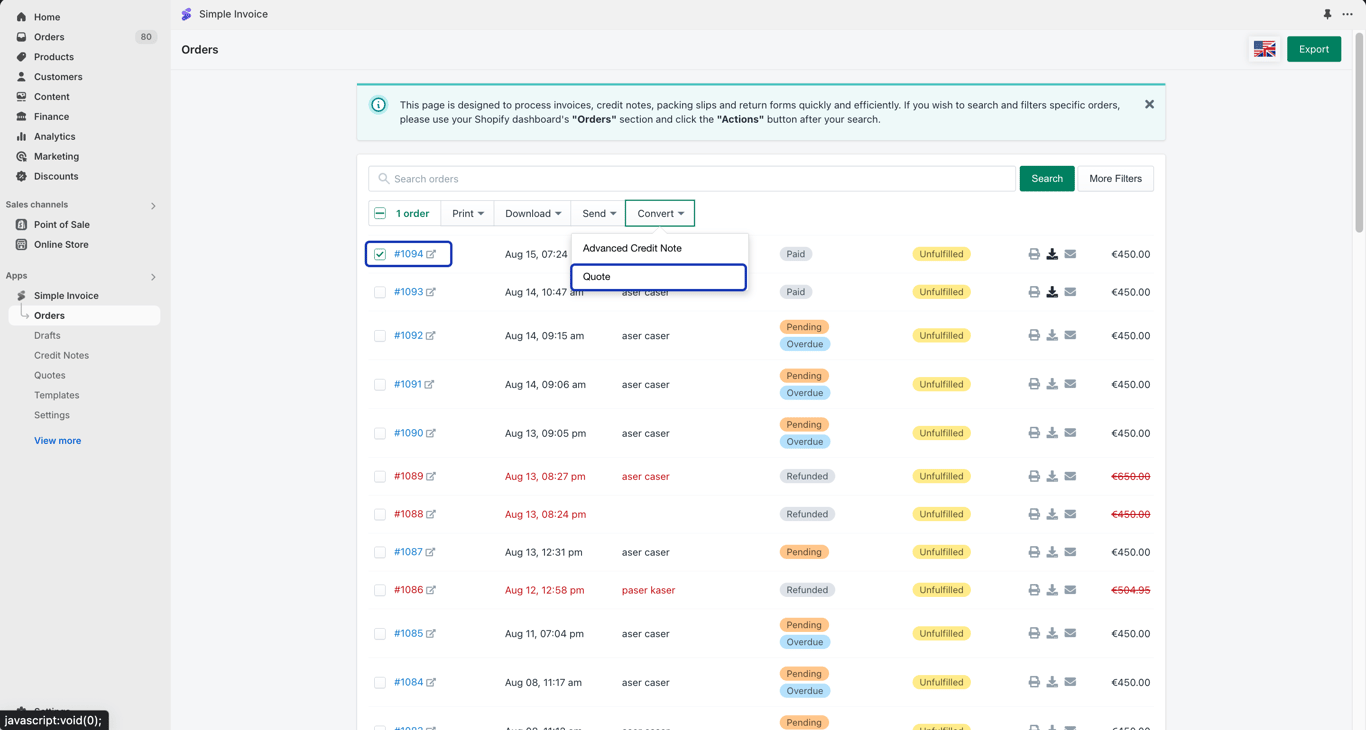Viewport: 1366px width, 730px height.
Task: Print invoice for order #1087
Action: point(1034,552)
